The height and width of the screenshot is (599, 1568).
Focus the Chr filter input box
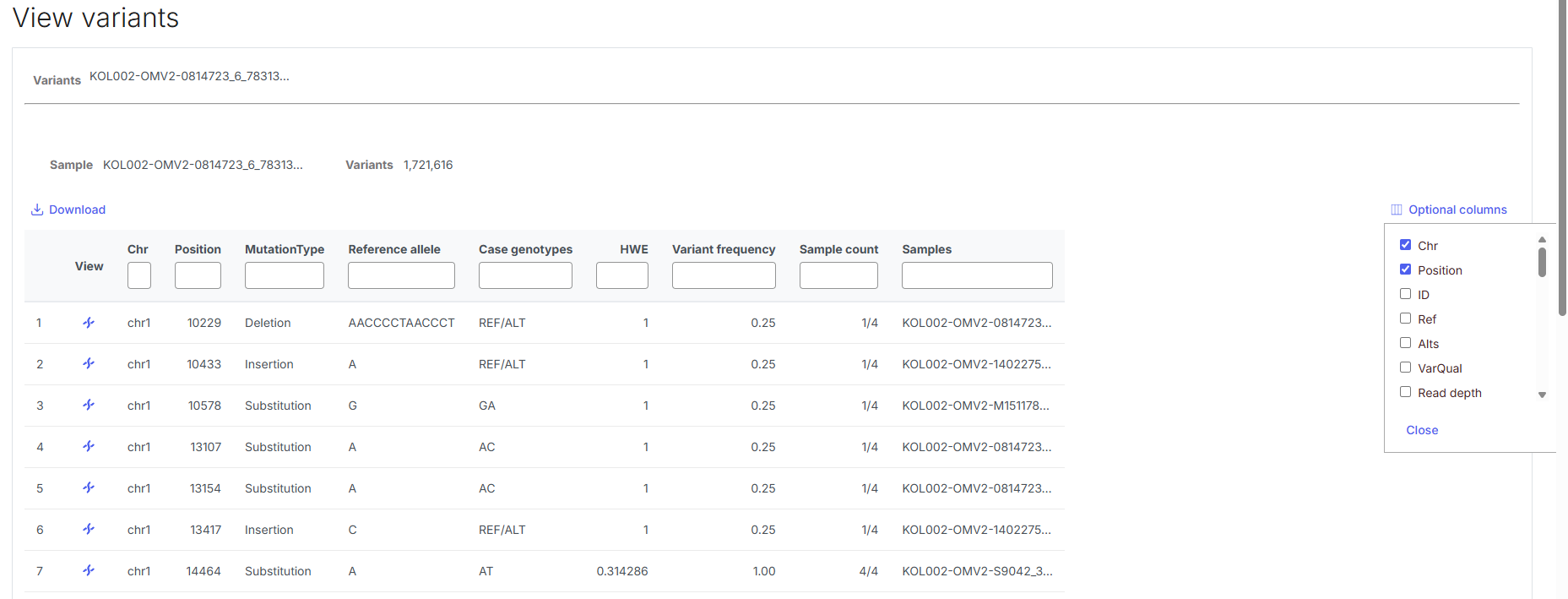138,275
